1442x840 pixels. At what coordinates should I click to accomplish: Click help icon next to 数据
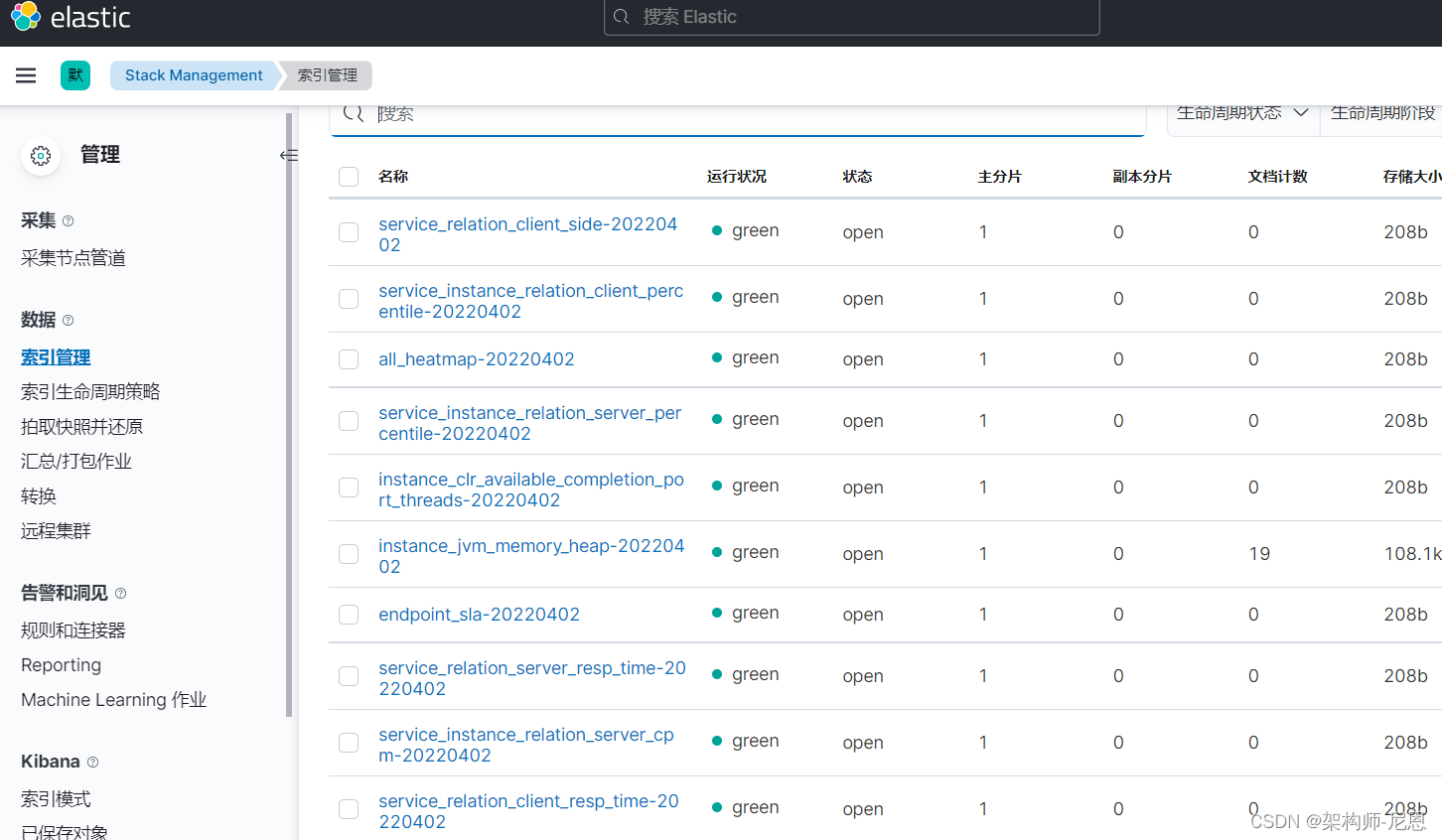(x=68, y=321)
